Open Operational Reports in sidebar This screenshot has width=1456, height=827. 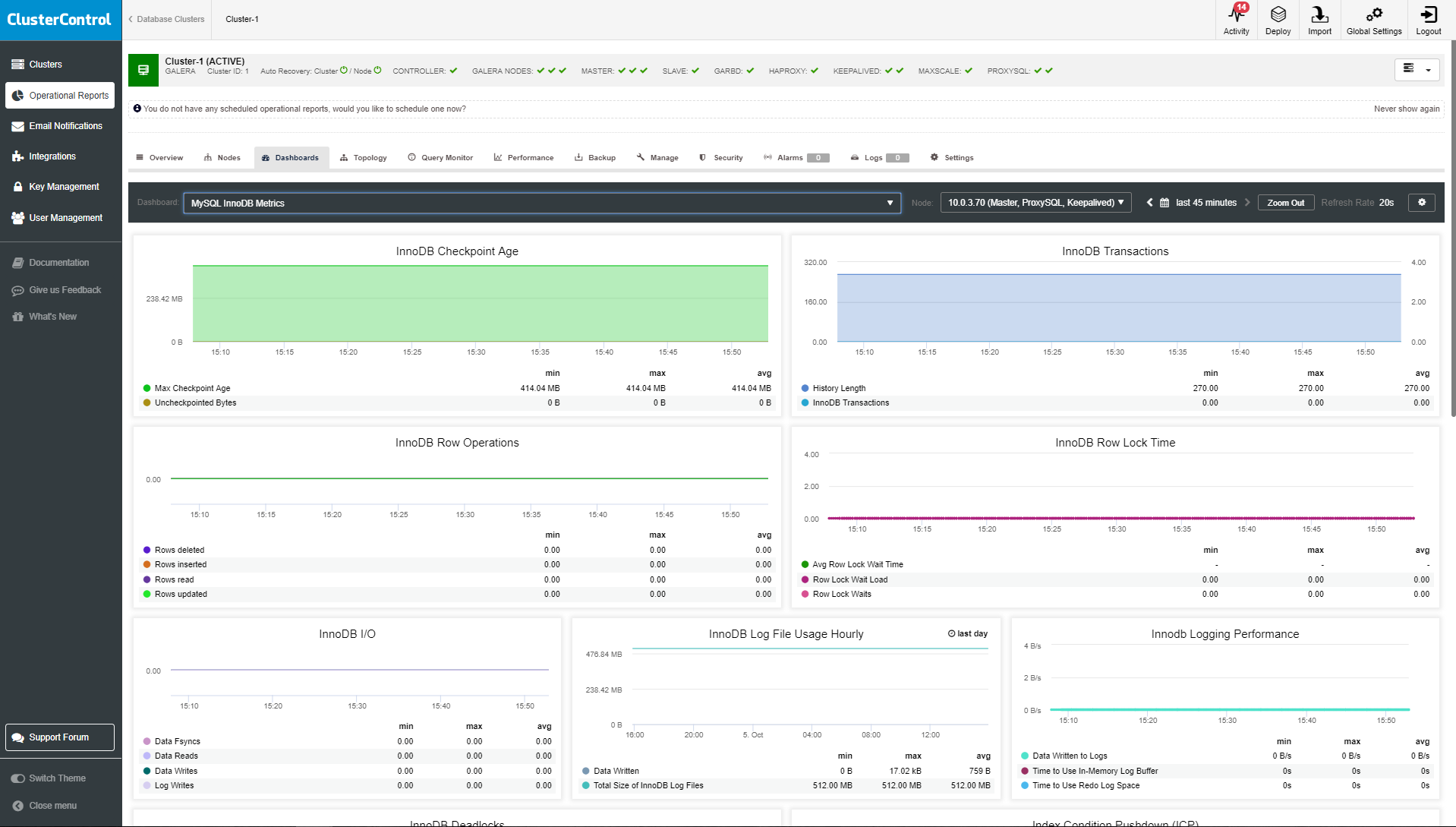(61, 96)
